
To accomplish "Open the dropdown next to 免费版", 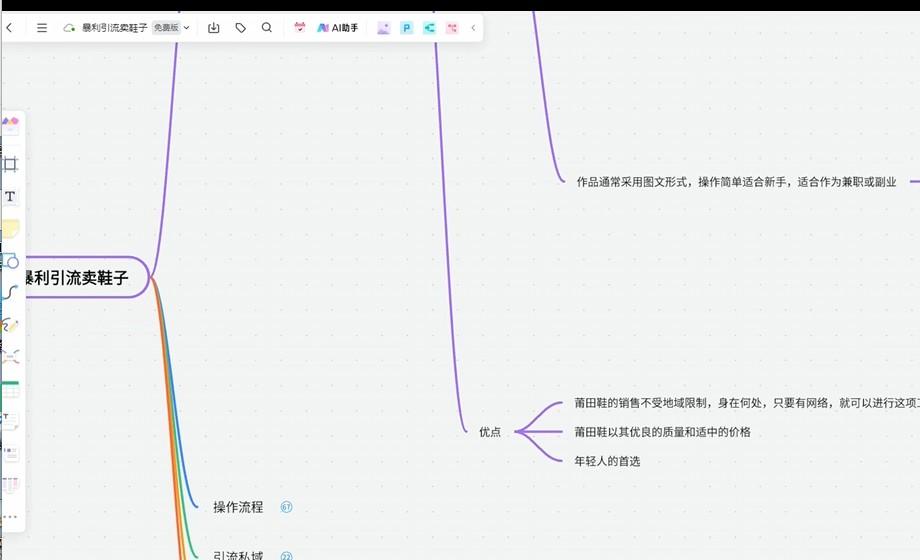I will (x=187, y=28).
